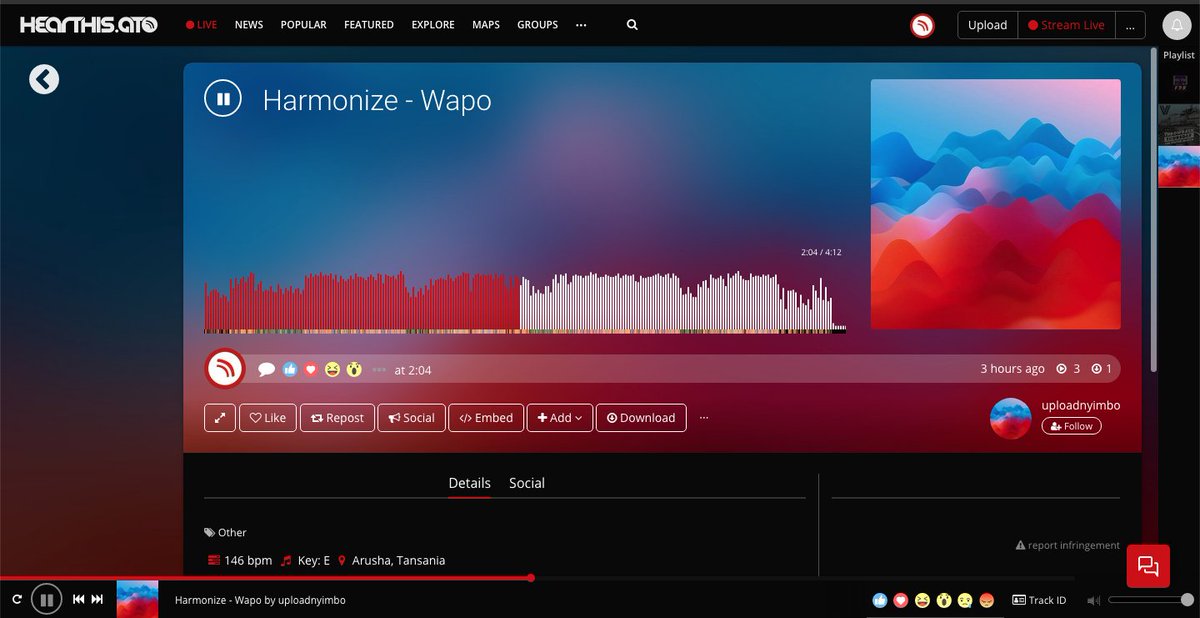React with laughing emoji in the comment bar
The height and width of the screenshot is (618, 1200).
pyautogui.click(x=332, y=369)
